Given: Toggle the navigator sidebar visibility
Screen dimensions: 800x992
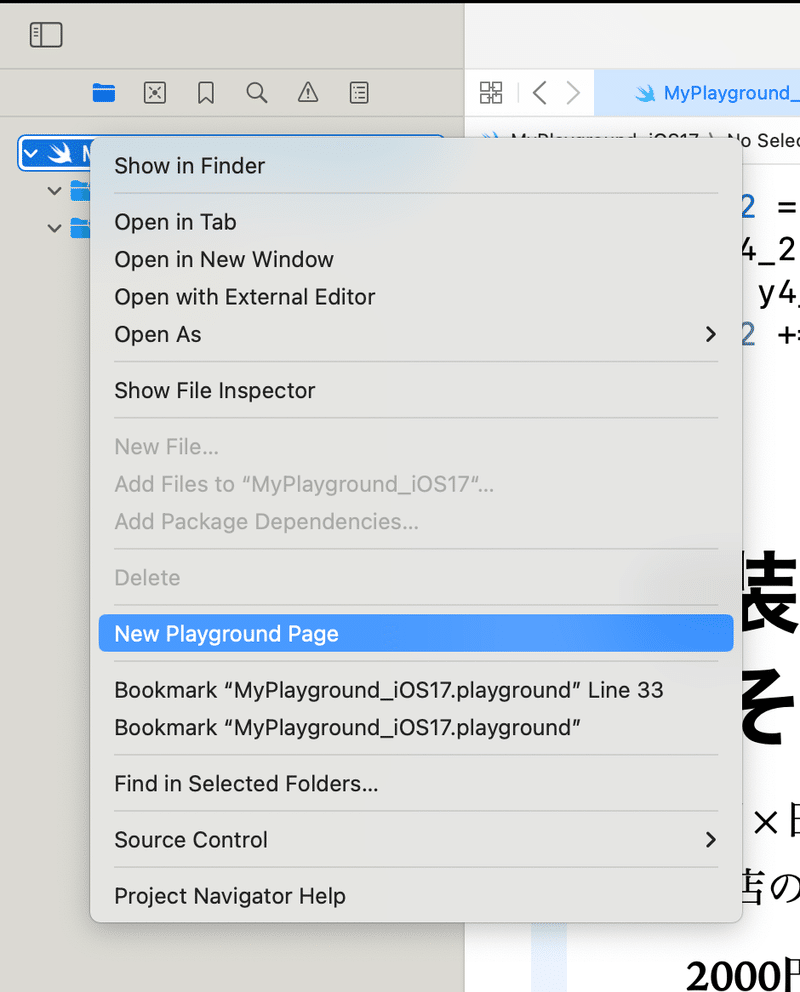Looking at the screenshot, I should coord(46,35).
